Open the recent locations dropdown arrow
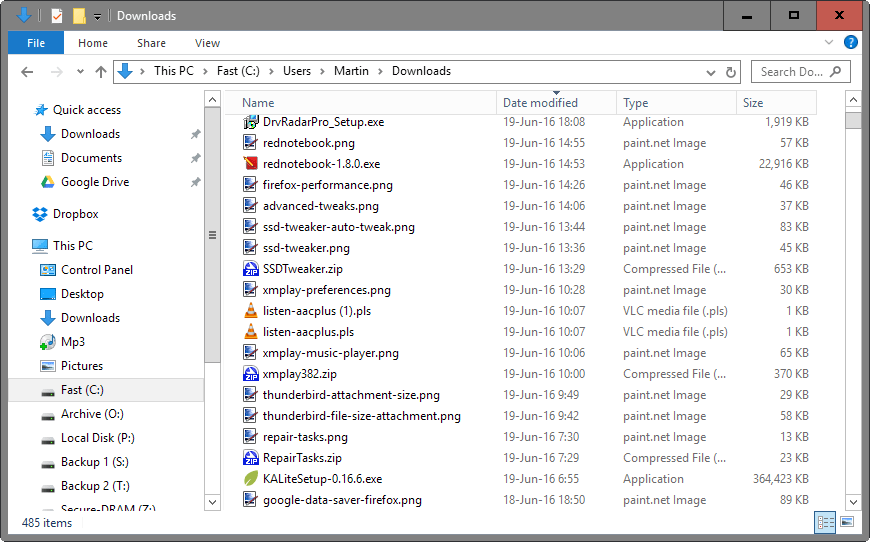This screenshot has width=870, height=542. pyautogui.click(x=80, y=72)
